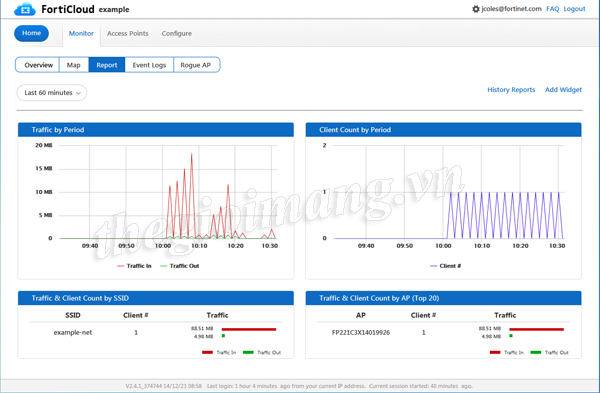Select the Overview sub-tab

point(38,65)
